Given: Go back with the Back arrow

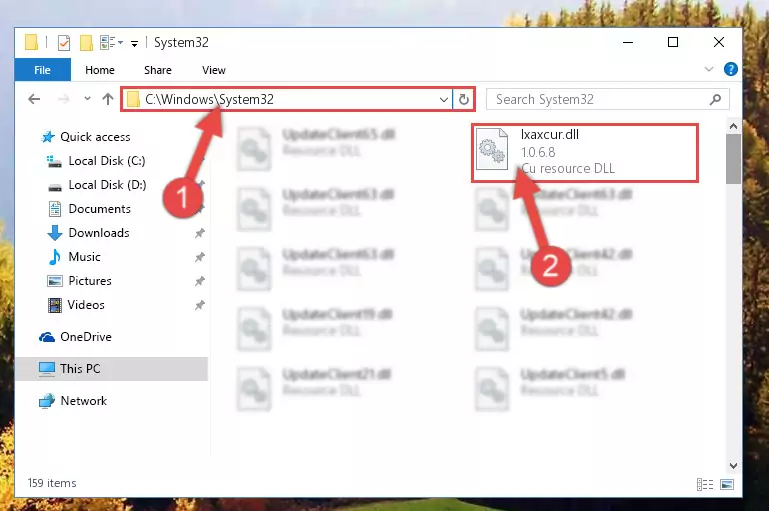Looking at the screenshot, I should pos(34,99).
